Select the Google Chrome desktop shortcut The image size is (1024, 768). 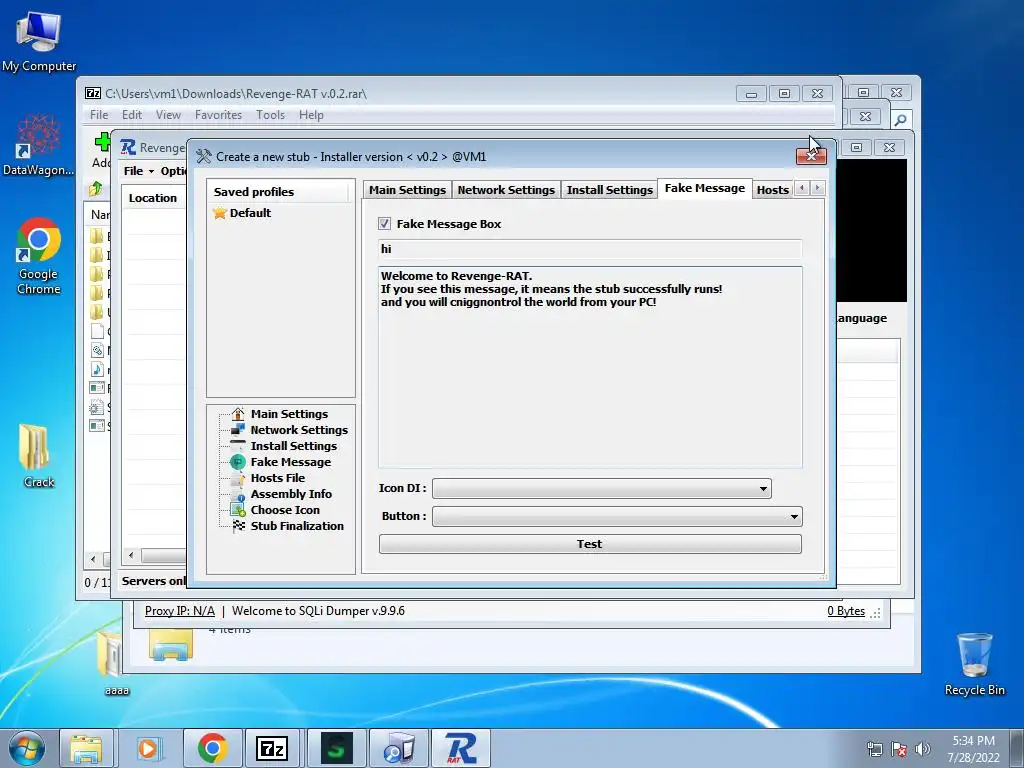point(39,256)
